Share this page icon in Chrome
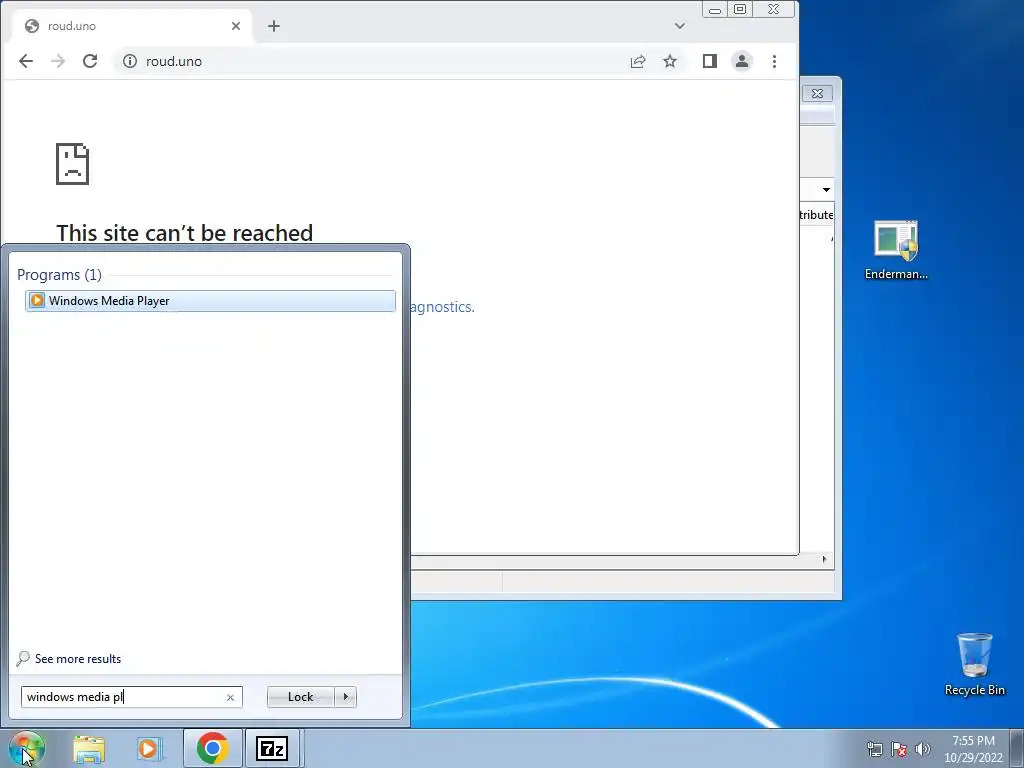1024x768 pixels. tap(638, 61)
